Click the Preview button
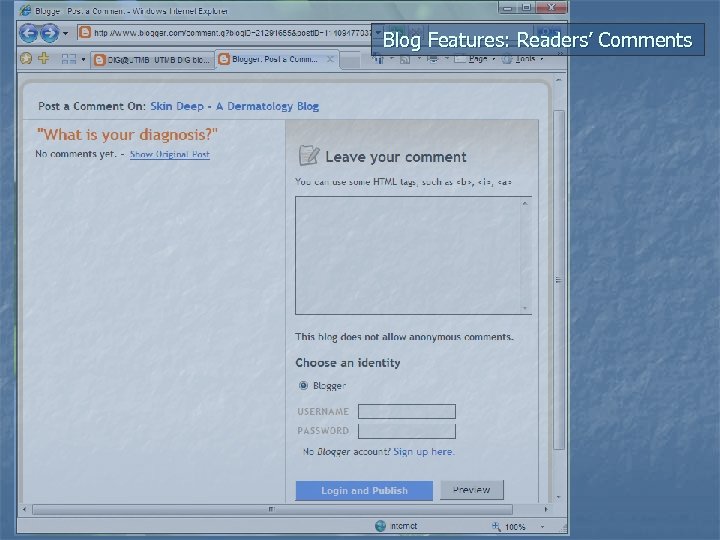Viewport: 720px width, 540px height. [472, 490]
